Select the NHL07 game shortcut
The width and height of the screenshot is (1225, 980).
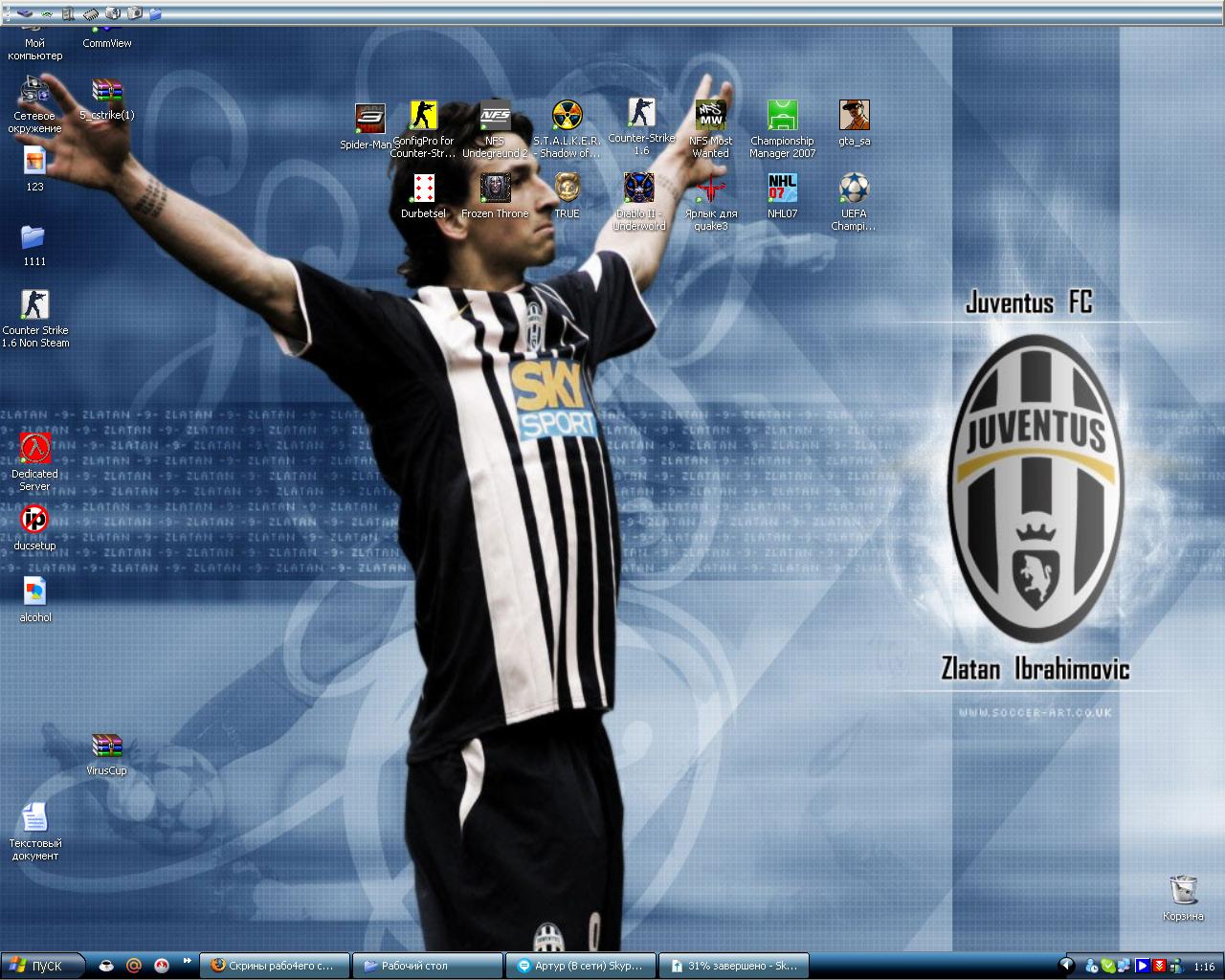pyautogui.click(x=782, y=196)
